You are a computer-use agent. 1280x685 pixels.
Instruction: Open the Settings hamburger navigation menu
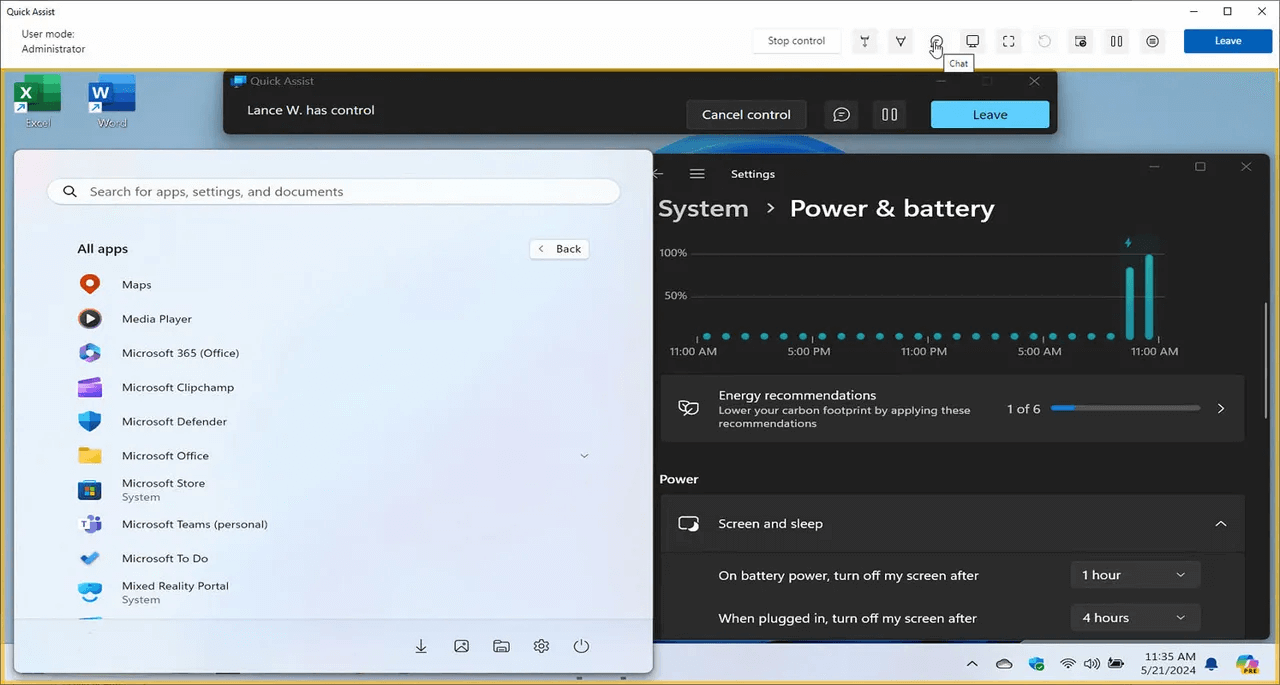click(697, 174)
